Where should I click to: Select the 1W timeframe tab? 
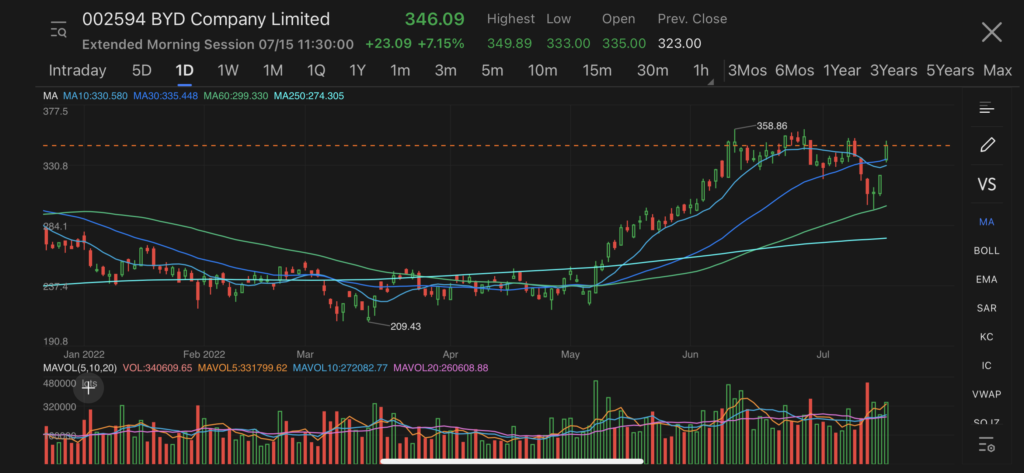[228, 71]
